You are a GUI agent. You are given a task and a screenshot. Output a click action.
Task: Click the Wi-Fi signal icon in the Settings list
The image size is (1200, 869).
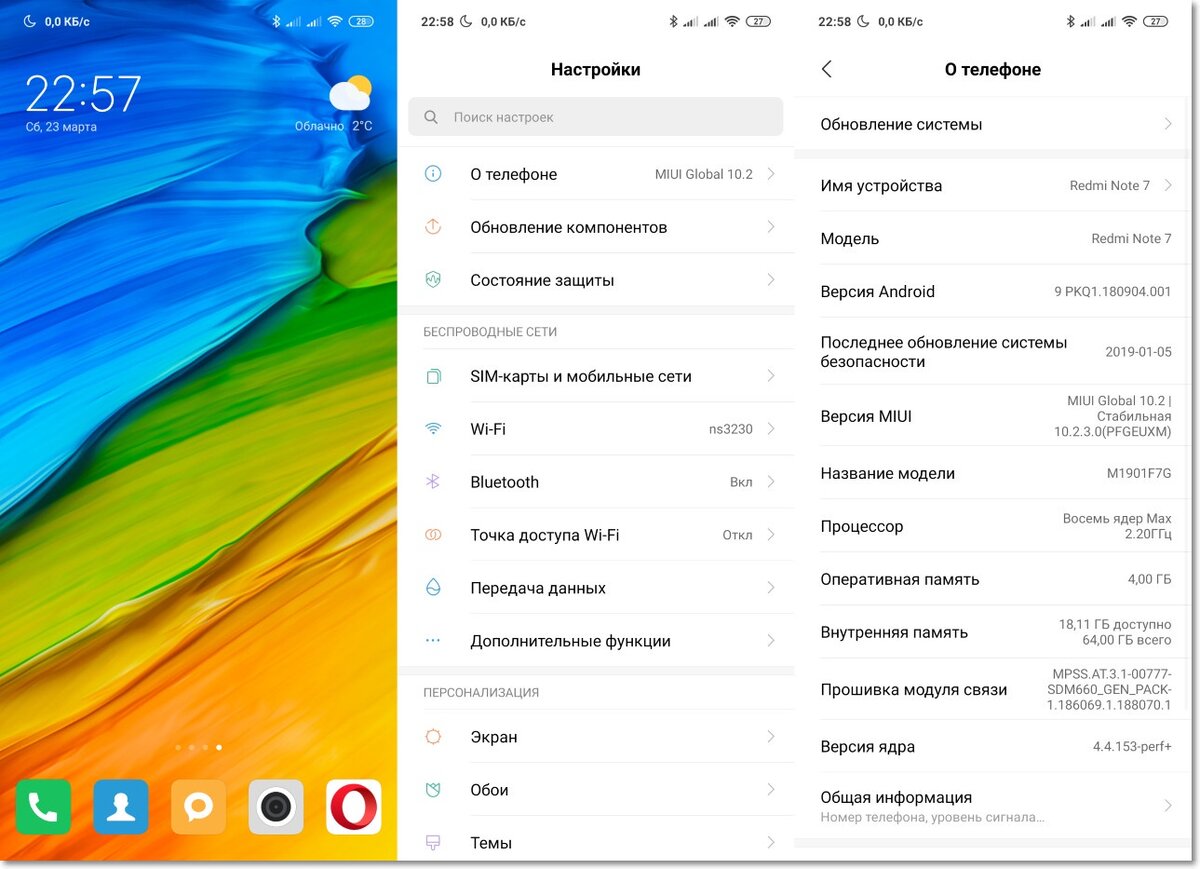tap(433, 428)
